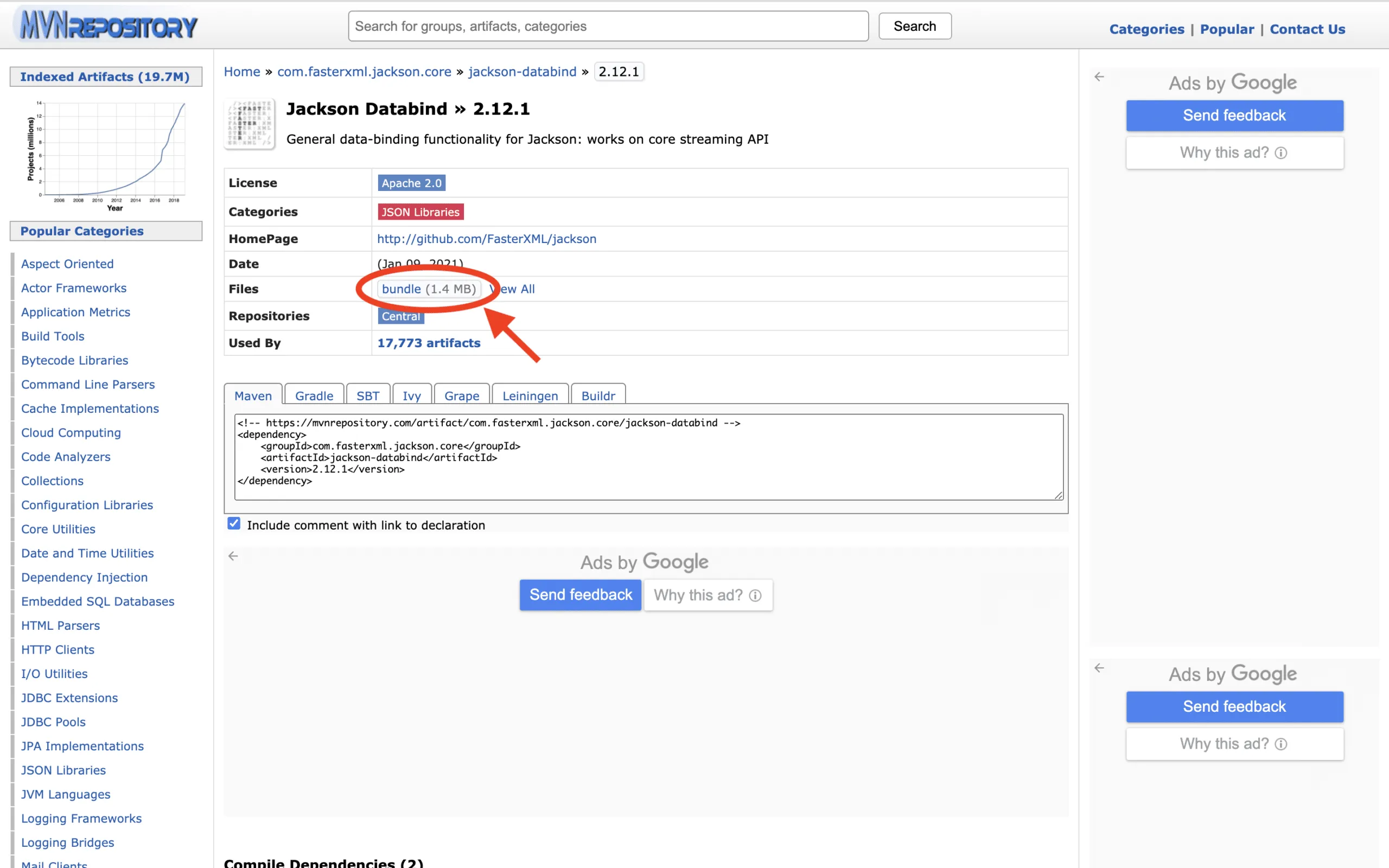Open I/O Utilities category
The height and width of the screenshot is (868, 1389).
click(x=54, y=674)
